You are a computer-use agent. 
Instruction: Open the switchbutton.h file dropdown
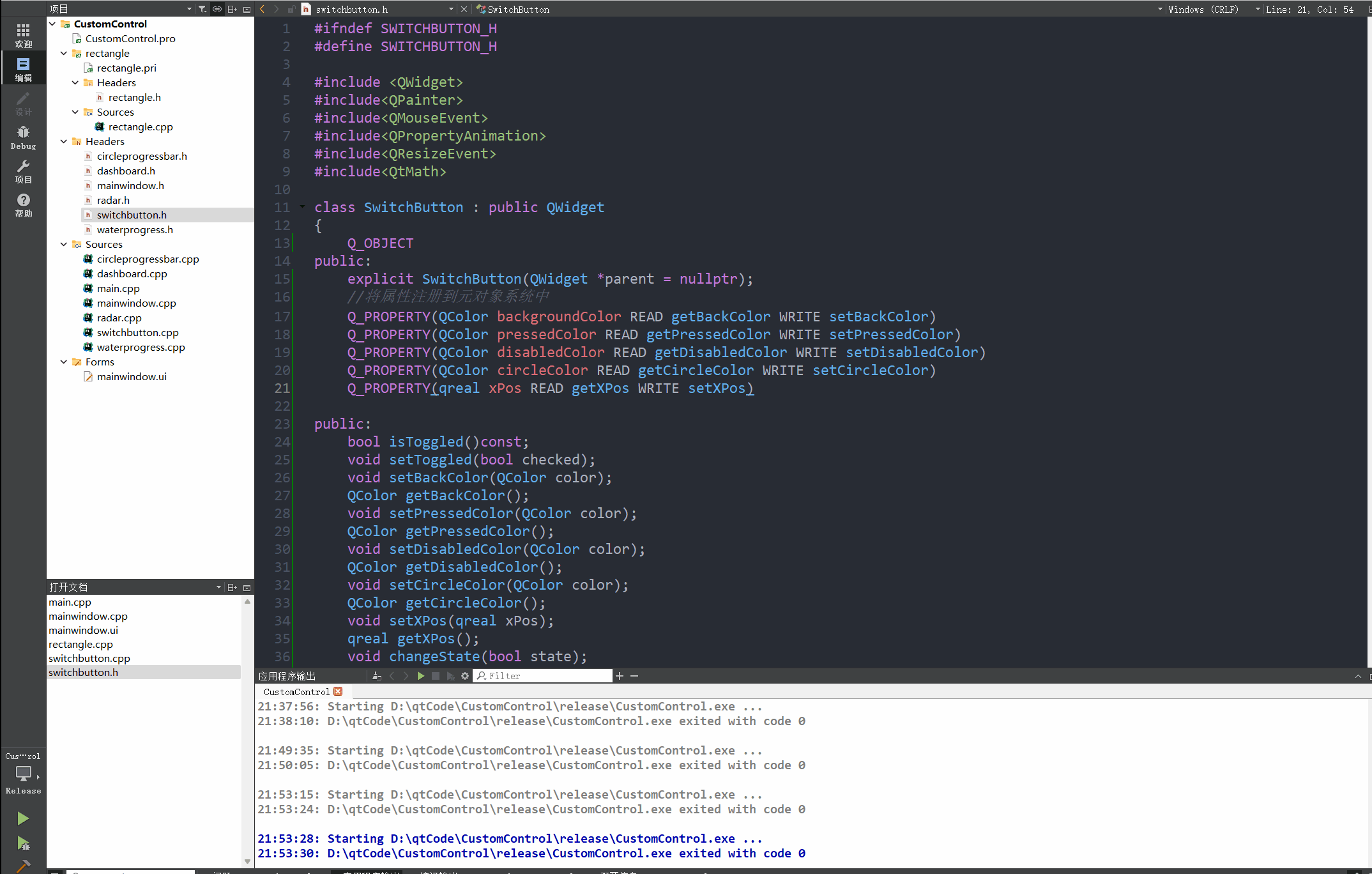451,9
